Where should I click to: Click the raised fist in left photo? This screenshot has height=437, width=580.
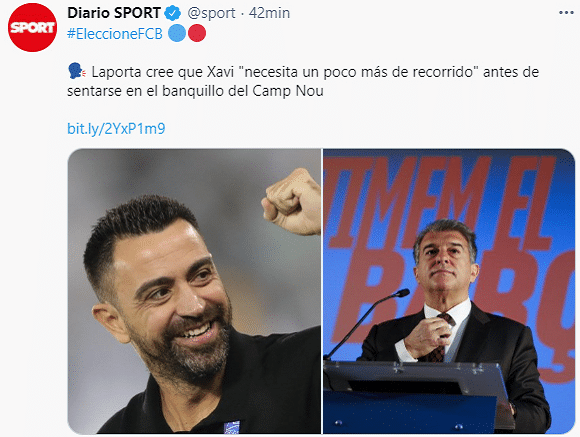coord(292,202)
